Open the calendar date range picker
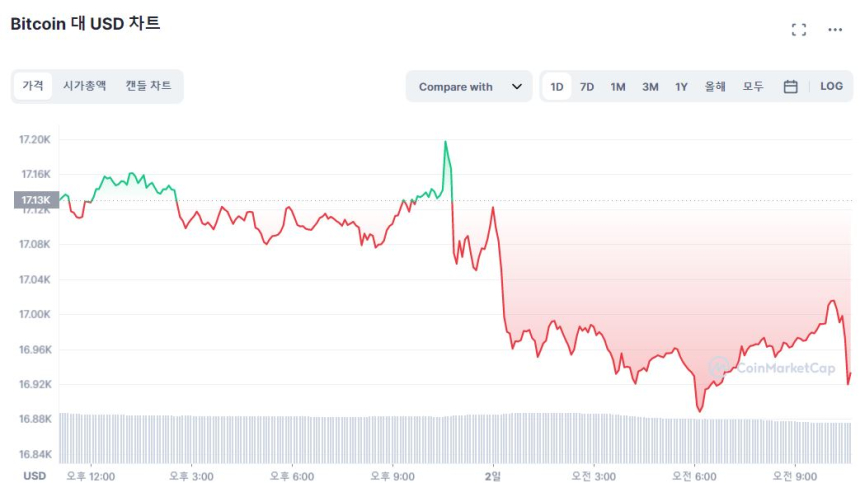The image size is (860, 483). pos(790,87)
